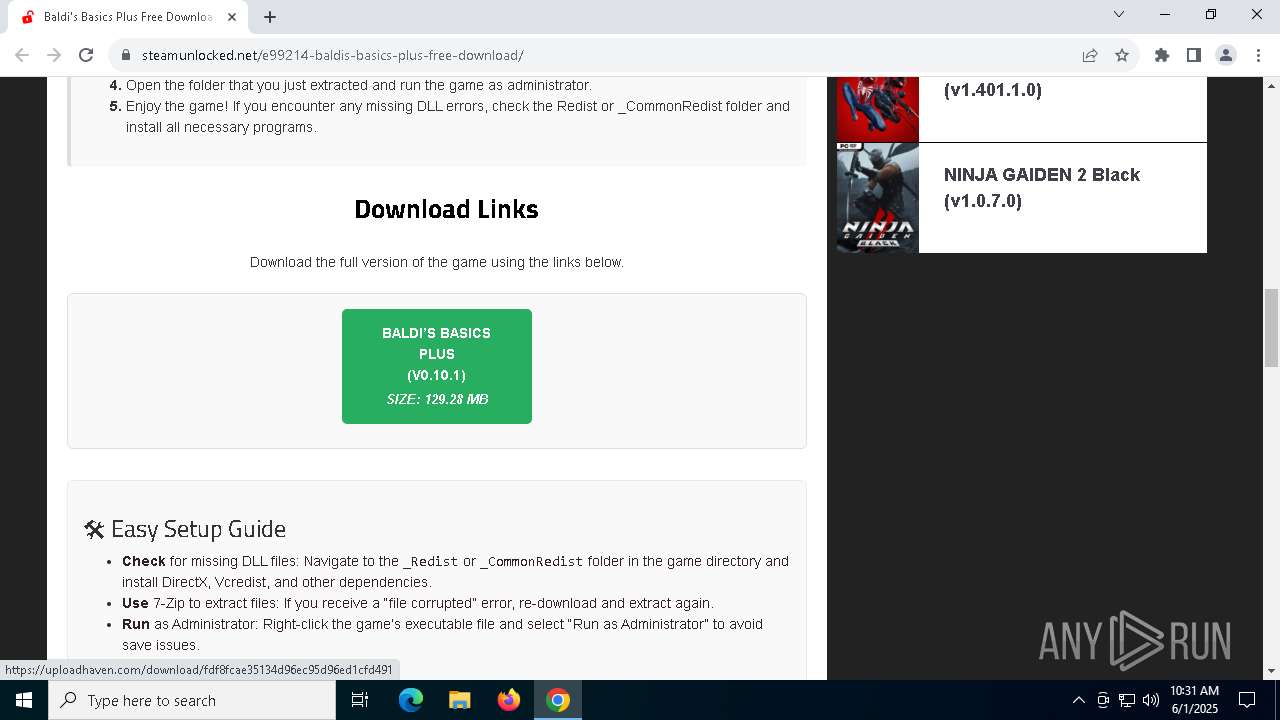Show hidden tray icons chevron

point(1078,700)
